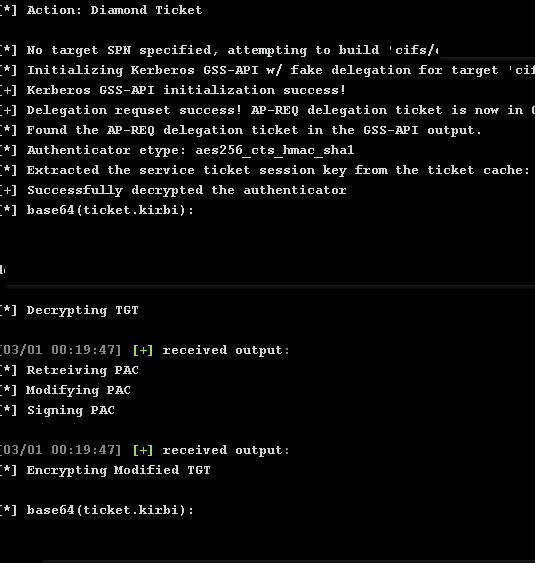
Task: Click 'Kerberos GSS-API initialization success!' text
Action: (186, 90)
